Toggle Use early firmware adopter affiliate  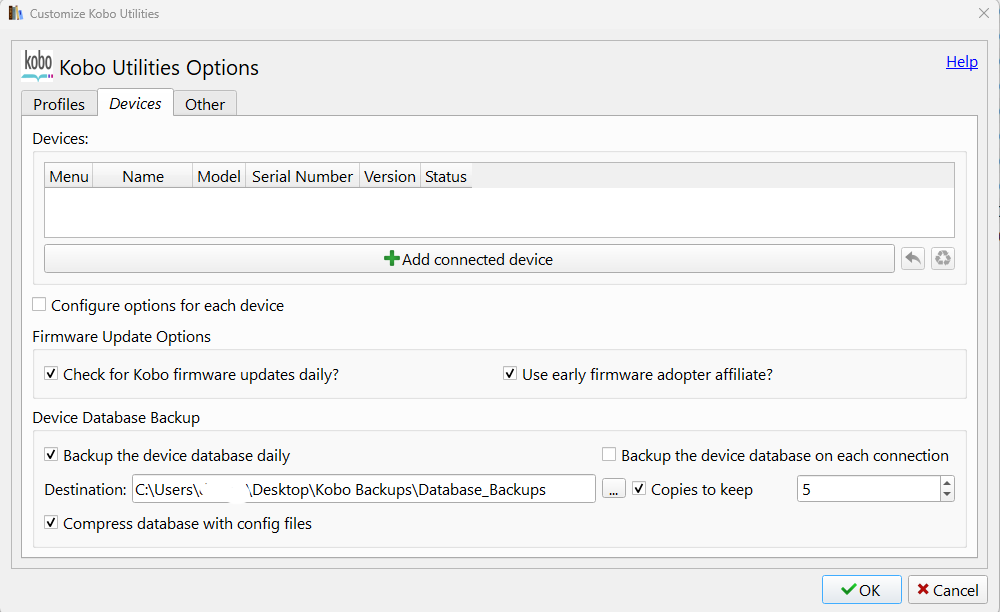[x=510, y=374]
